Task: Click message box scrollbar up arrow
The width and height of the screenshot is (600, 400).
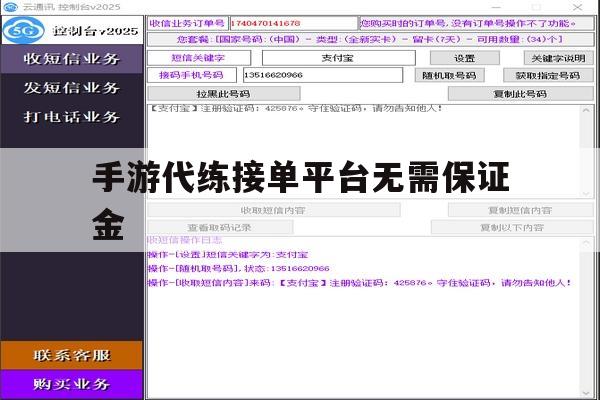Action: 586,110
